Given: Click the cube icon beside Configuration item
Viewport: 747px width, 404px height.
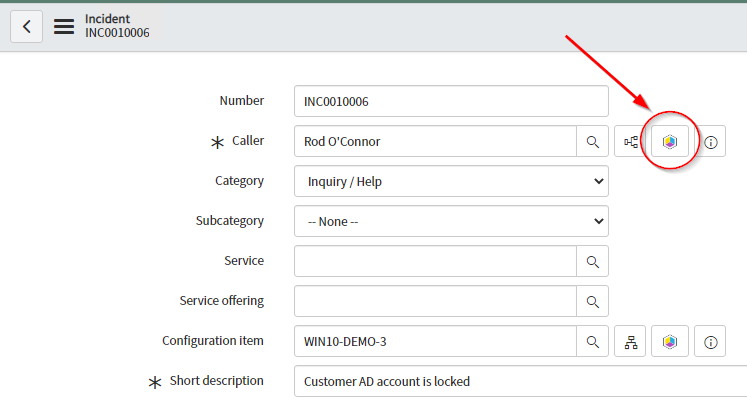Looking at the screenshot, I should [x=670, y=341].
